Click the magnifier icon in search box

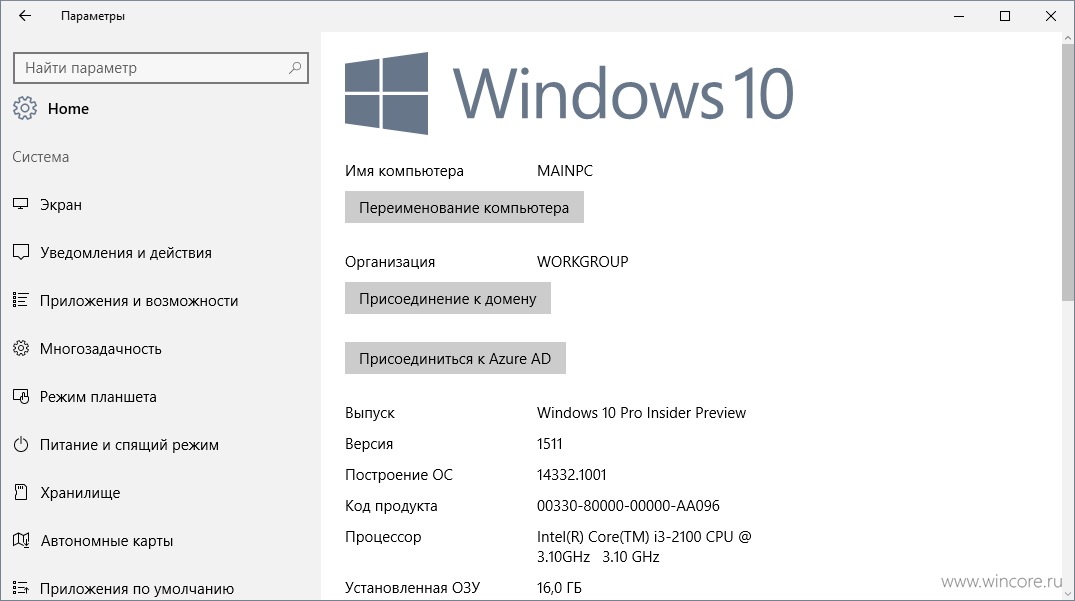point(295,68)
